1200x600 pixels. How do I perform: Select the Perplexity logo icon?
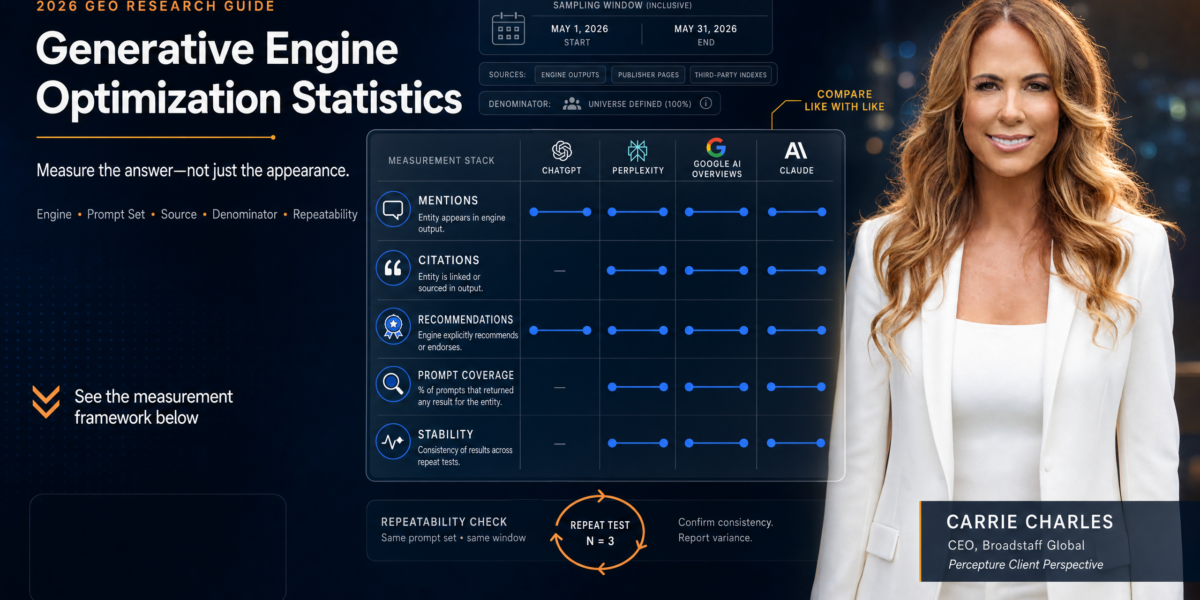click(637, 151)
